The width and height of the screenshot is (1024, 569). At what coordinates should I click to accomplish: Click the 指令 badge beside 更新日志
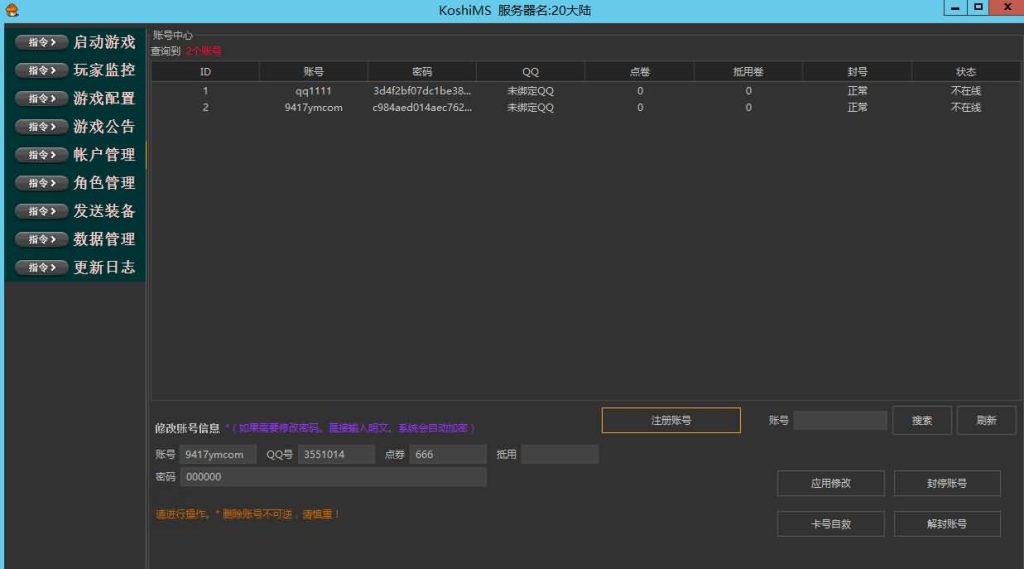(41, 267)
